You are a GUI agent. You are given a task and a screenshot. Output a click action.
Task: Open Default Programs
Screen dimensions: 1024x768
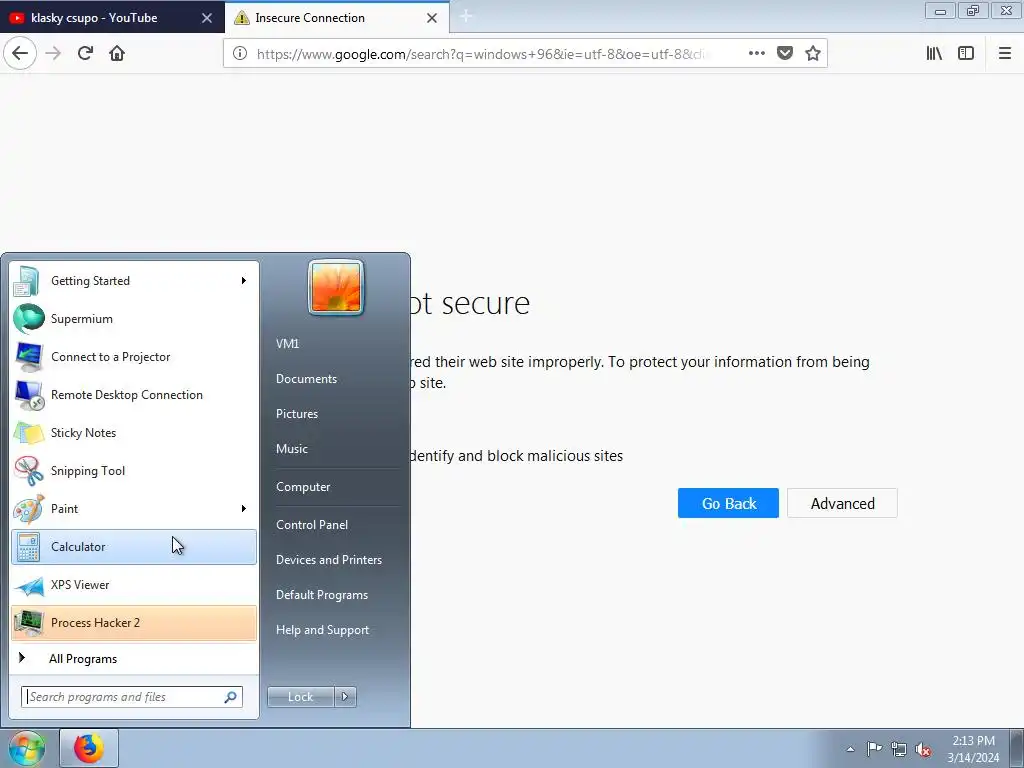[x=321, y=595]
